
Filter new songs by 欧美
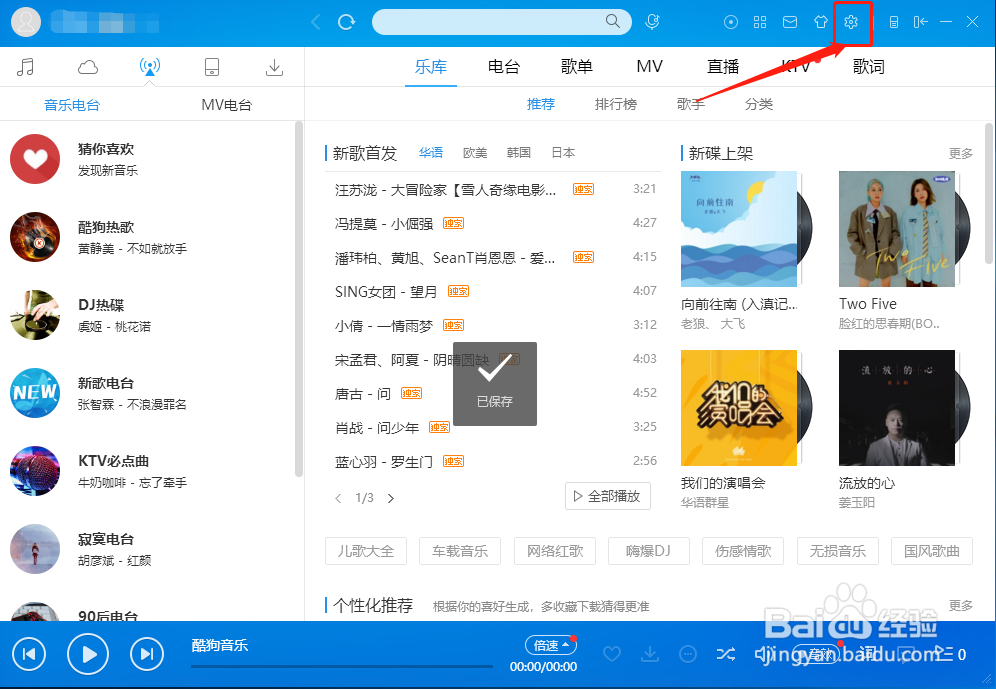point(474,152)
